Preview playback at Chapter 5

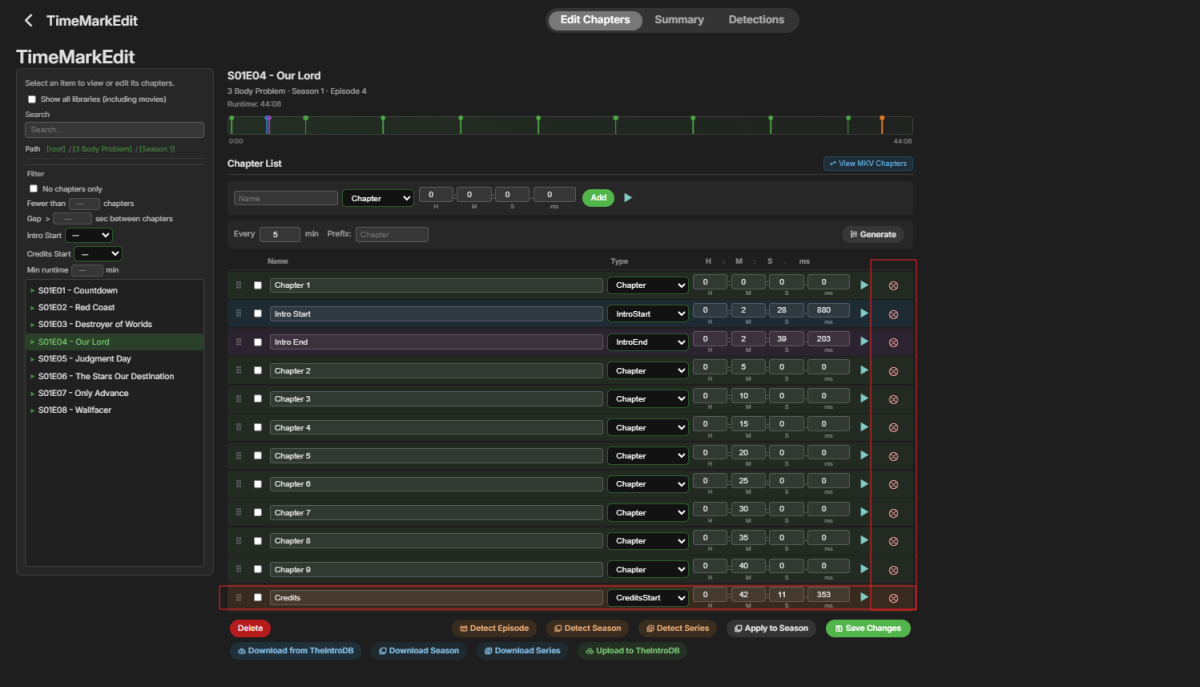click(865, 456)
